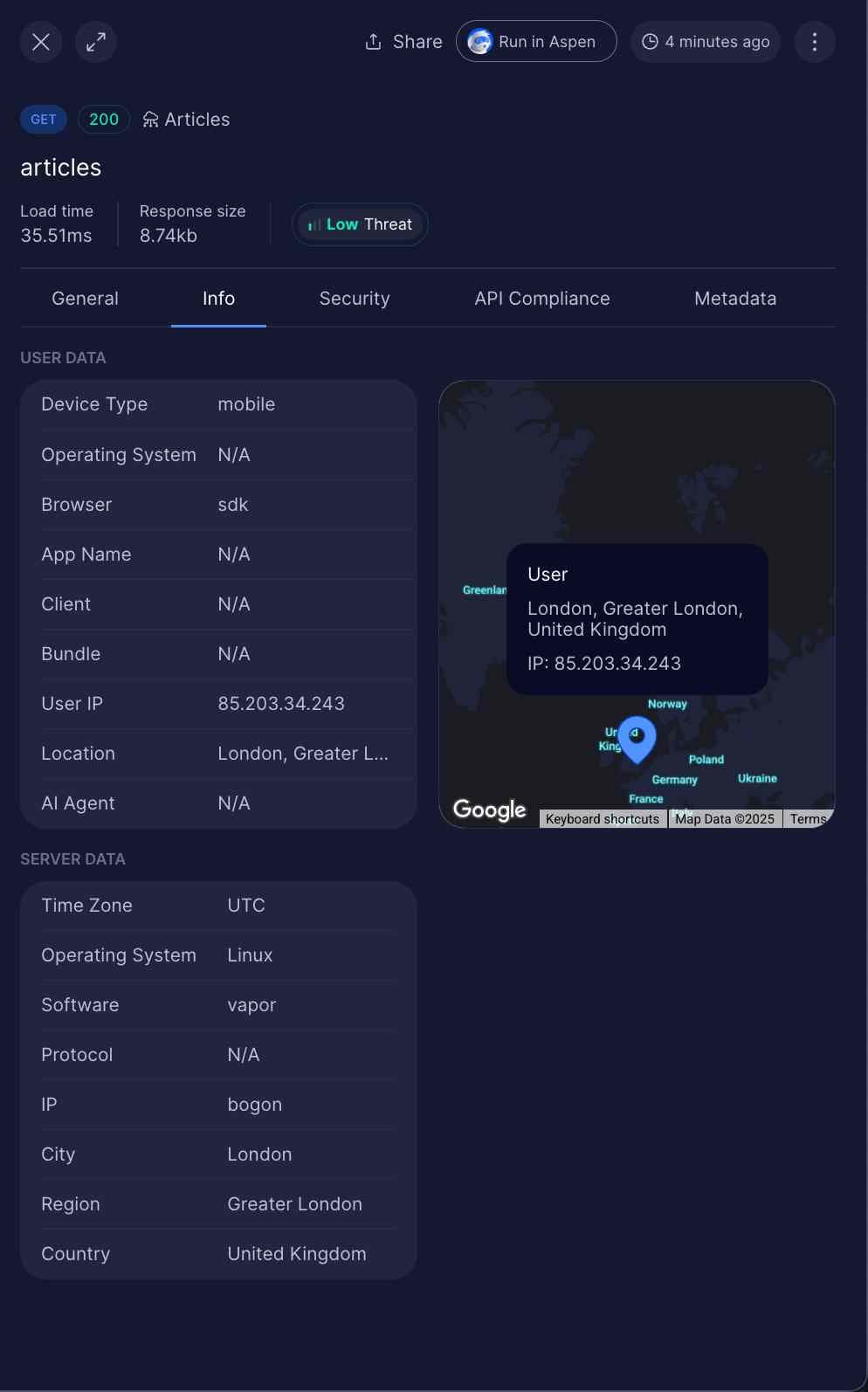Click the 200 status code badge
Screen dimensions: 868x1392
tap(104, 120)
